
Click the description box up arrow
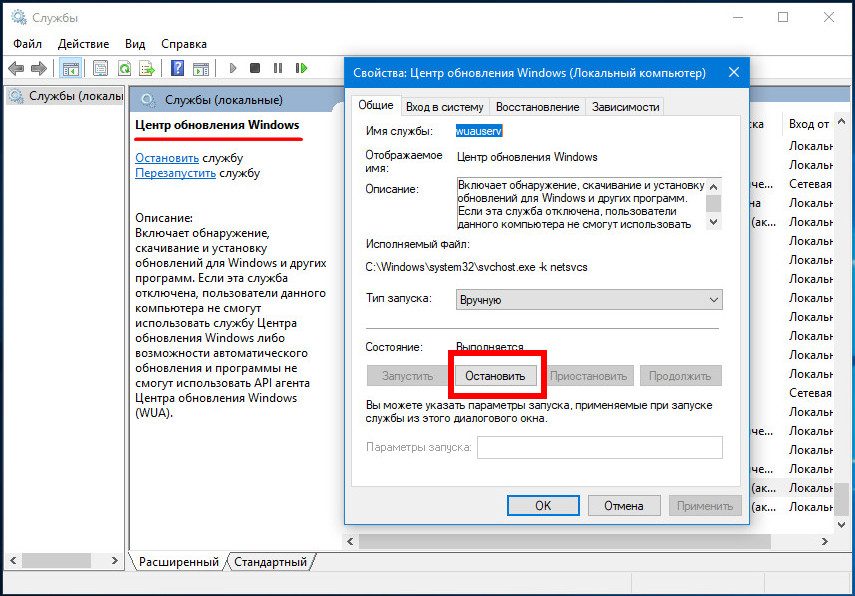713,187
